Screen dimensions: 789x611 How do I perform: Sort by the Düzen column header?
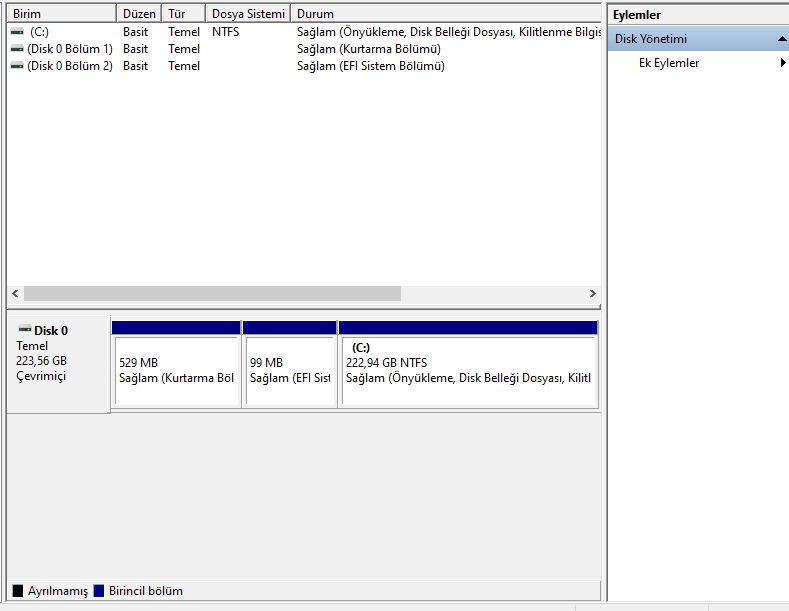(139, 14)
